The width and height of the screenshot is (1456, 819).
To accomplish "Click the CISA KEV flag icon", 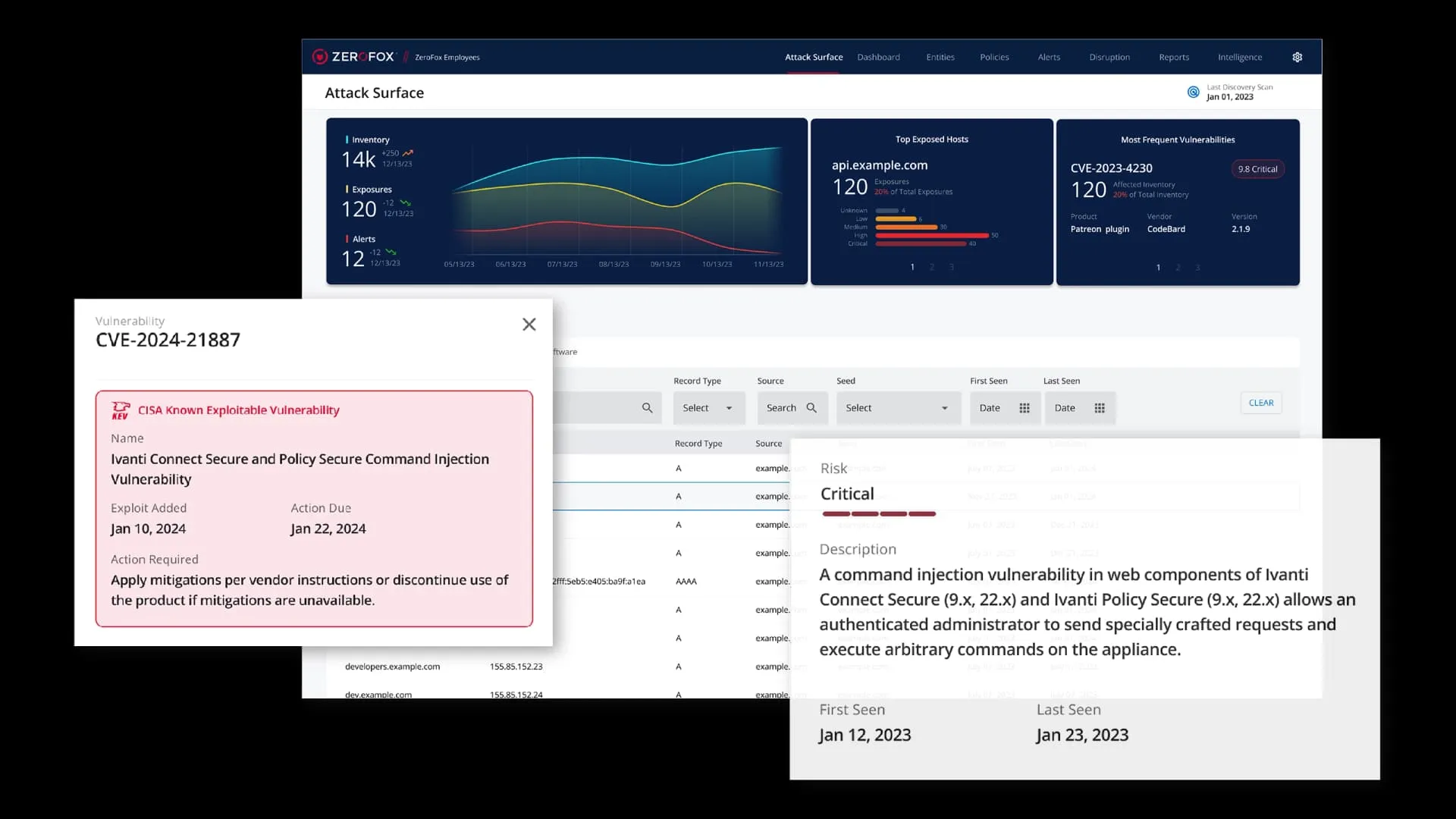I will tap(121, 410).
